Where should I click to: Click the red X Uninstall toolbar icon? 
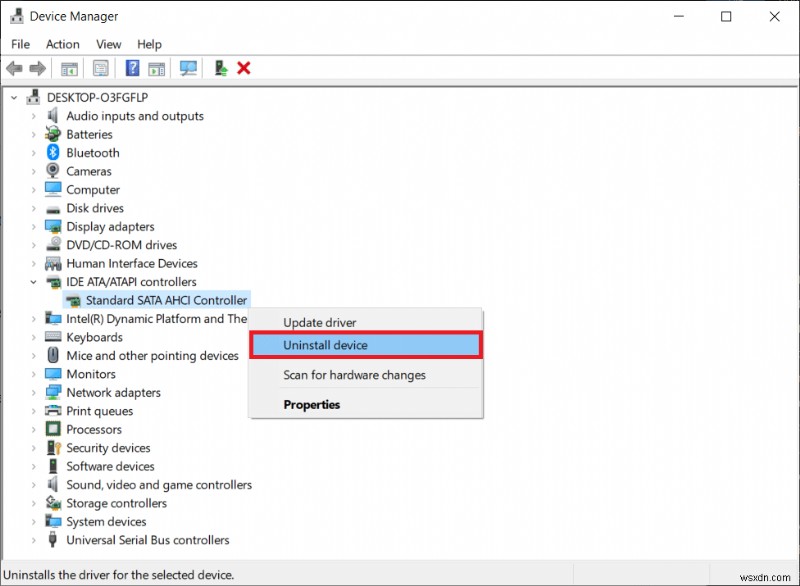coord(245,68)
